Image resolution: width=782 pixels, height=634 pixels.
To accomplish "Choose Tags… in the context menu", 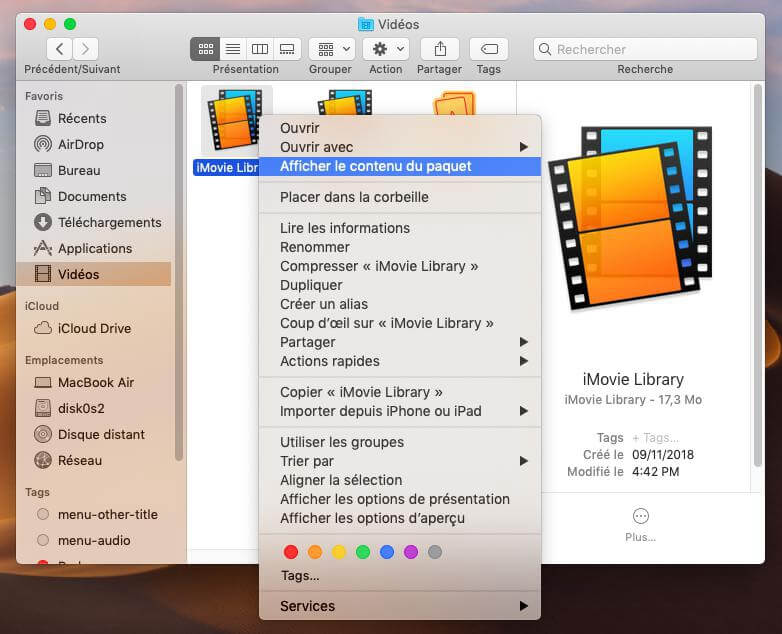I will point(399,575).
